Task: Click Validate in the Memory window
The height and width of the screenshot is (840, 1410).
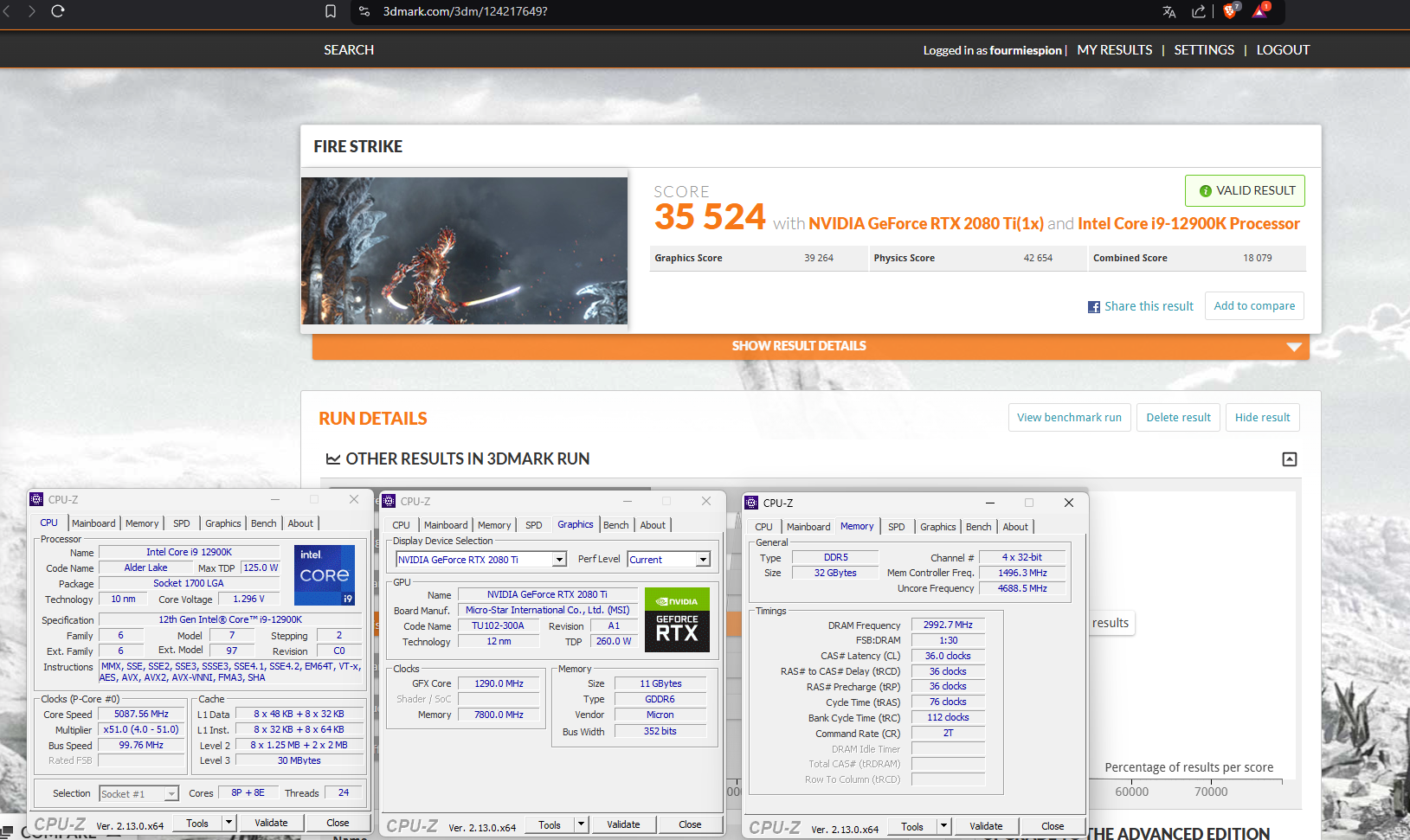Action: pyautogui.click(x=986, y=826)
